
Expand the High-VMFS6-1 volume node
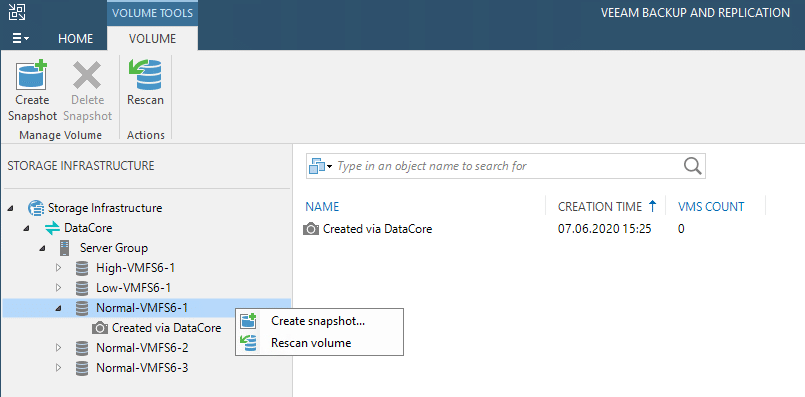[x=58, y=268]
